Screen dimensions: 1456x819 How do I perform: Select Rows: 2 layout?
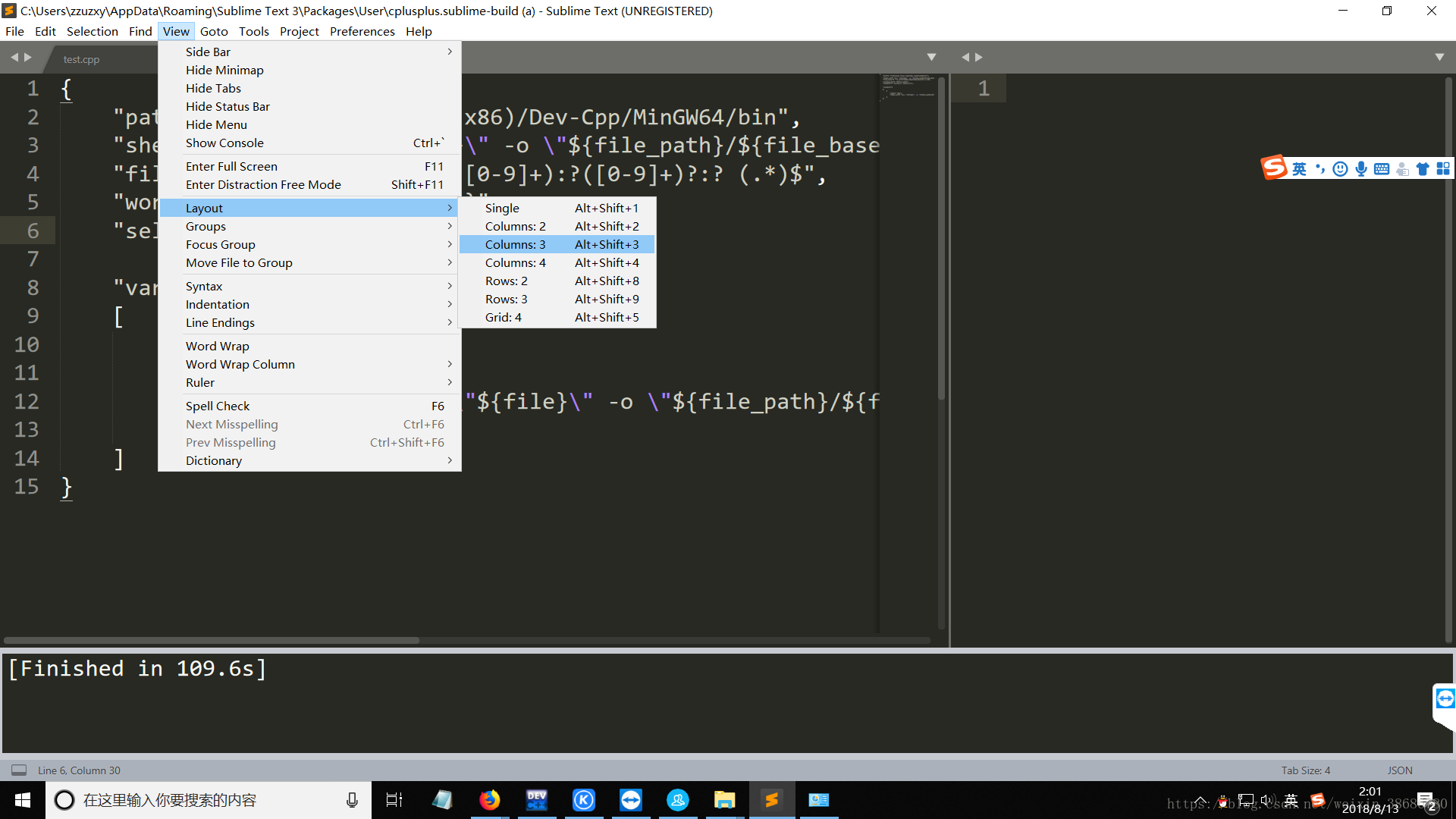point(557,281)
